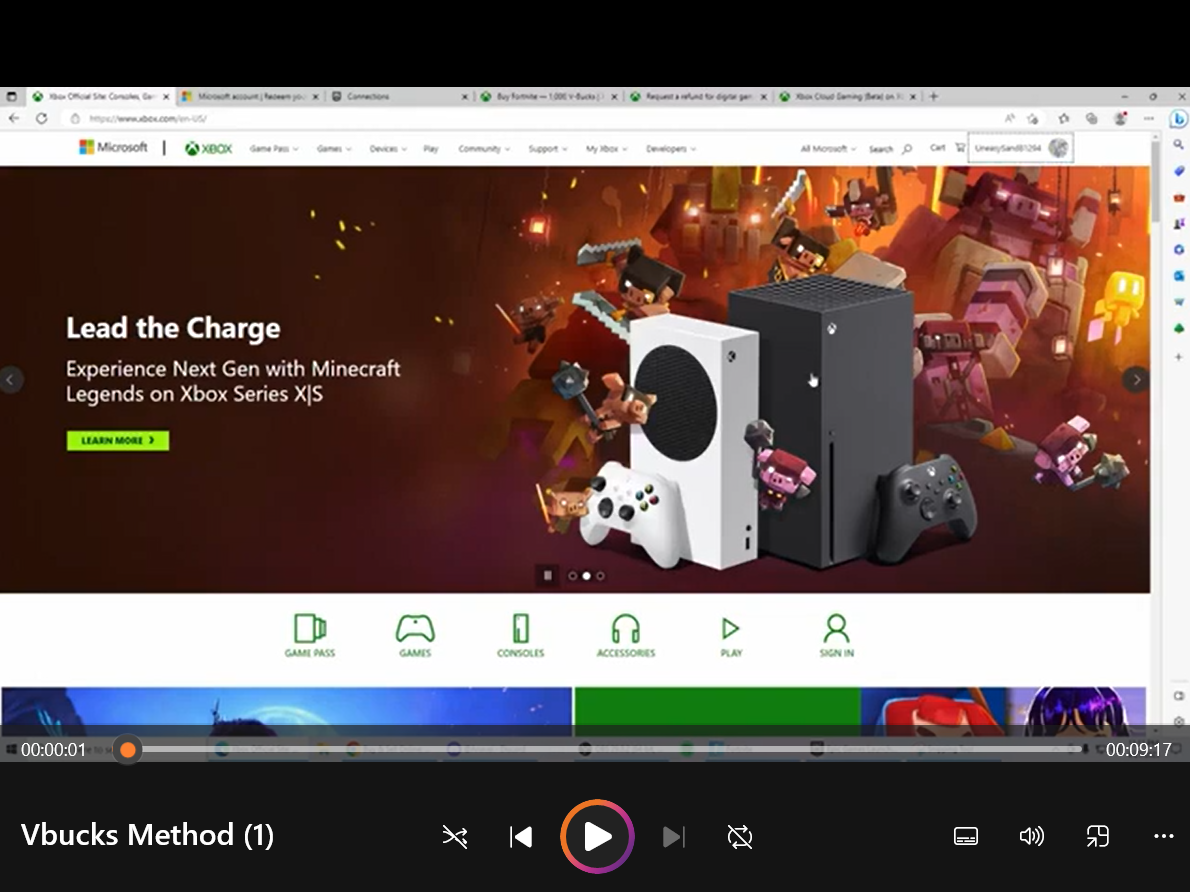Open the Game Pass icon shortcut
This screenshot has height=892, width=1190.
tap(310, 635)
